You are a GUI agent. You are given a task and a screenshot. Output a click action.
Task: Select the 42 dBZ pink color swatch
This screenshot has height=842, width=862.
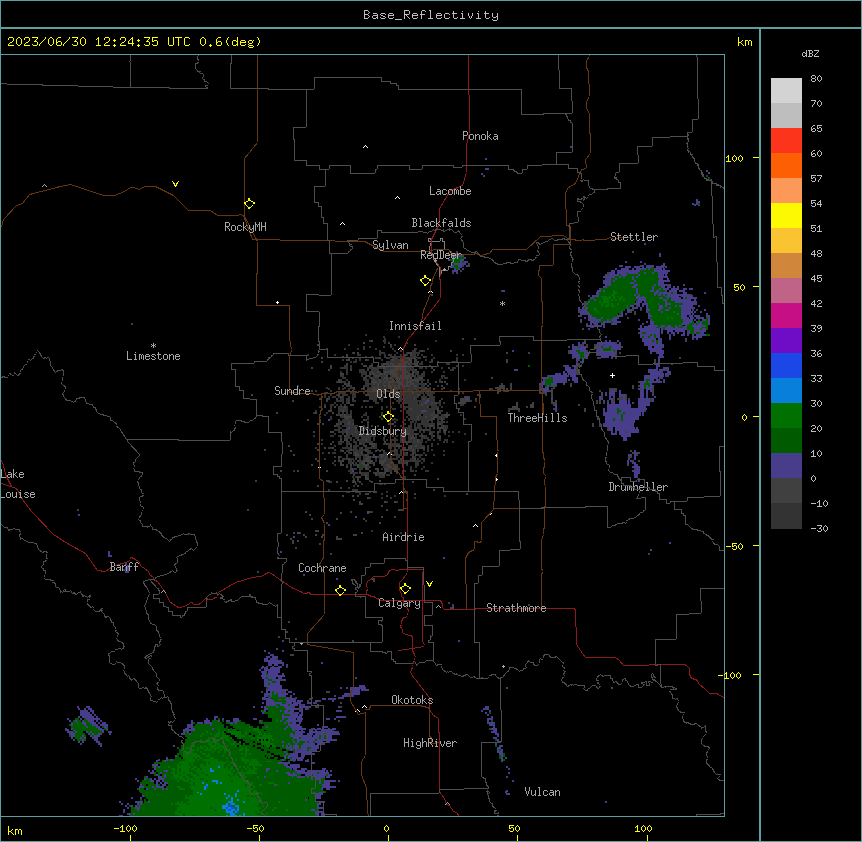tap(786, 290)
